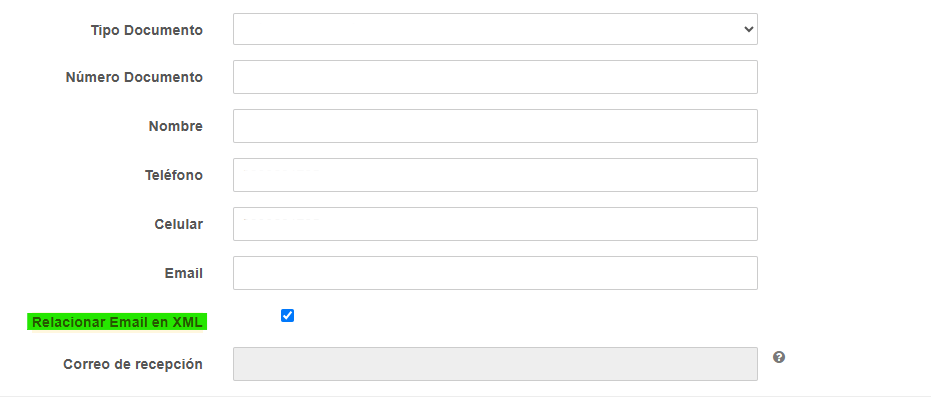The height and width of the screenshot is (415, 931).
Task: Click the Nombre field label
Action: pos(176,126)
